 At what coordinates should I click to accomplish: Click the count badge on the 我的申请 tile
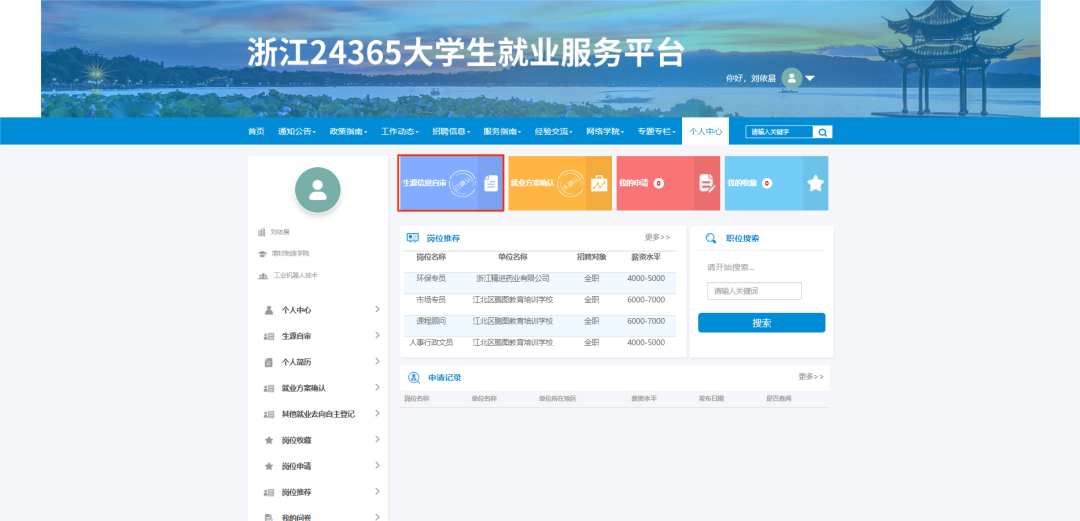[659, 183]
